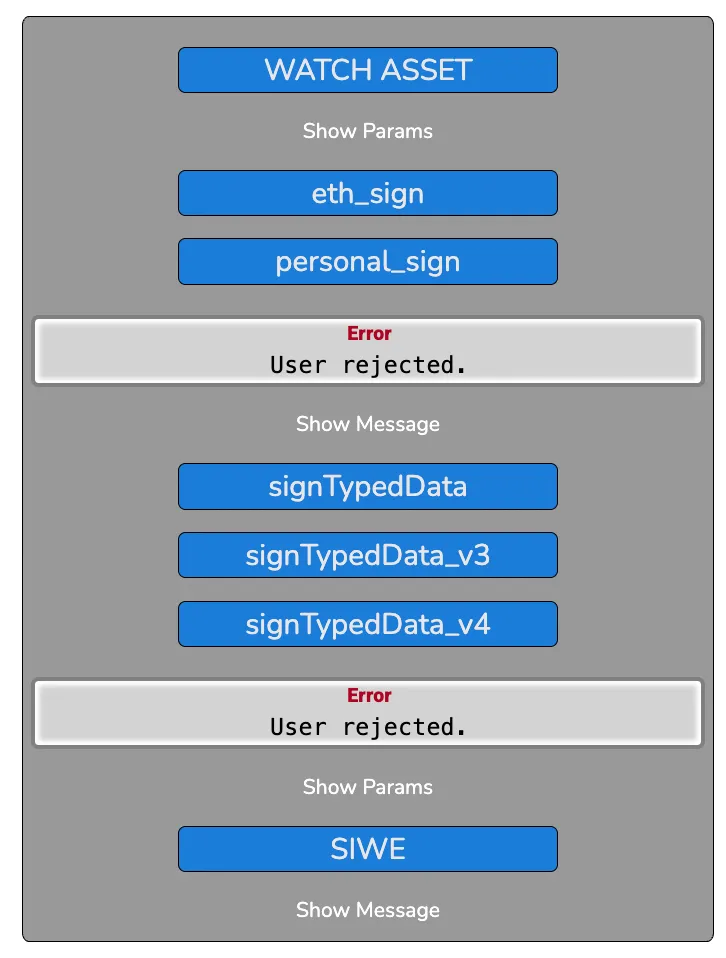Start a SIWE sign-in request
Screen dimensions: 726x958
coord(367,848)
